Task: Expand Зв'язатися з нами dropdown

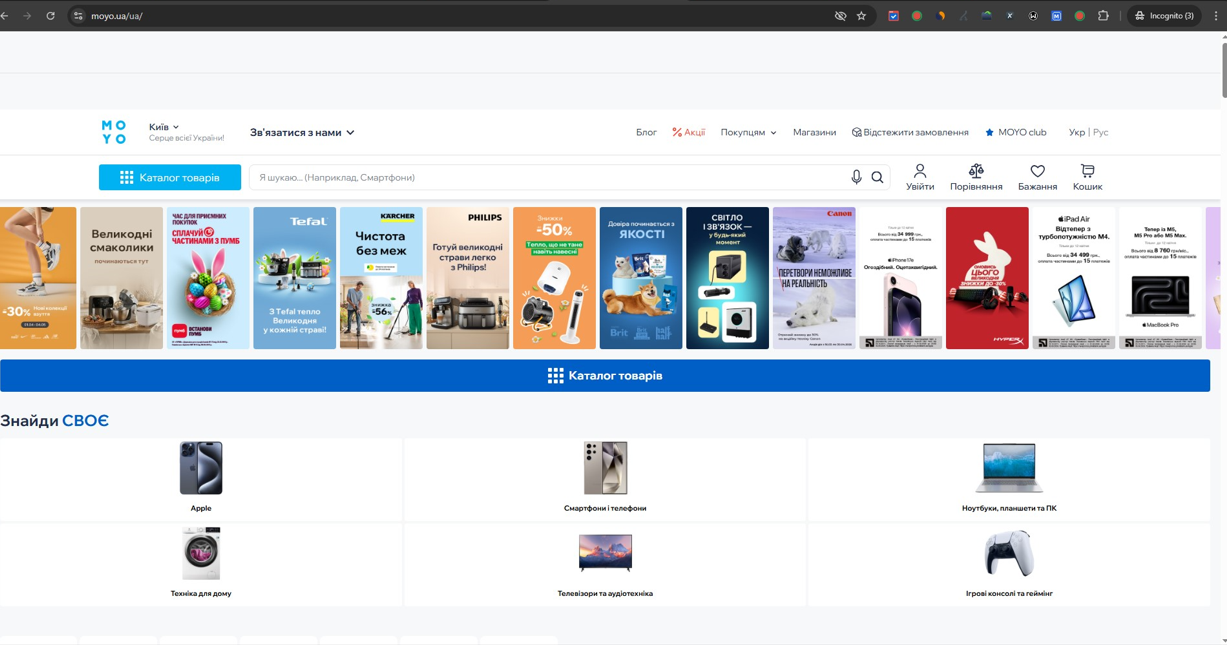Action: 302,132
